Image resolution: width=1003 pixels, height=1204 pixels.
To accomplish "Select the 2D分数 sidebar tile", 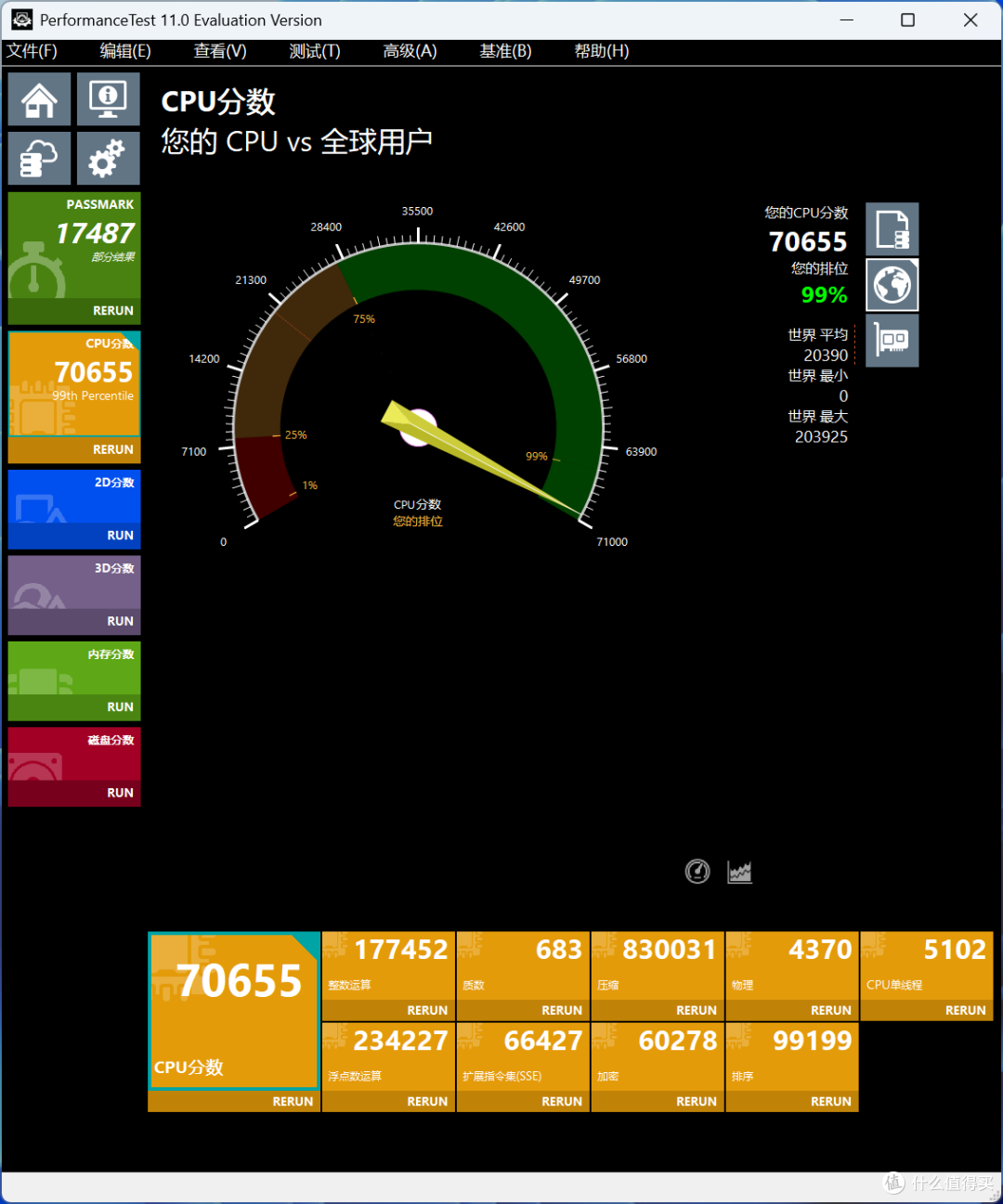I will pos(74,497).
